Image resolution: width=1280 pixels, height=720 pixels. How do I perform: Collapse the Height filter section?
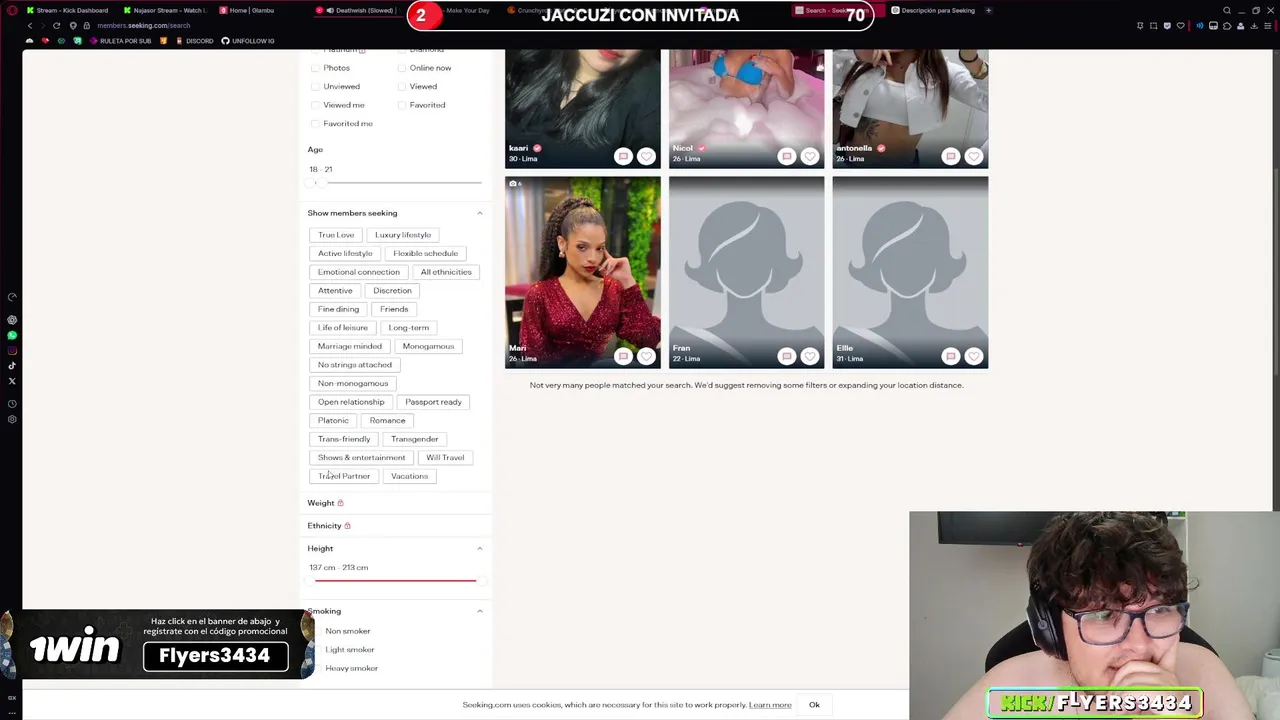(480, 548)
